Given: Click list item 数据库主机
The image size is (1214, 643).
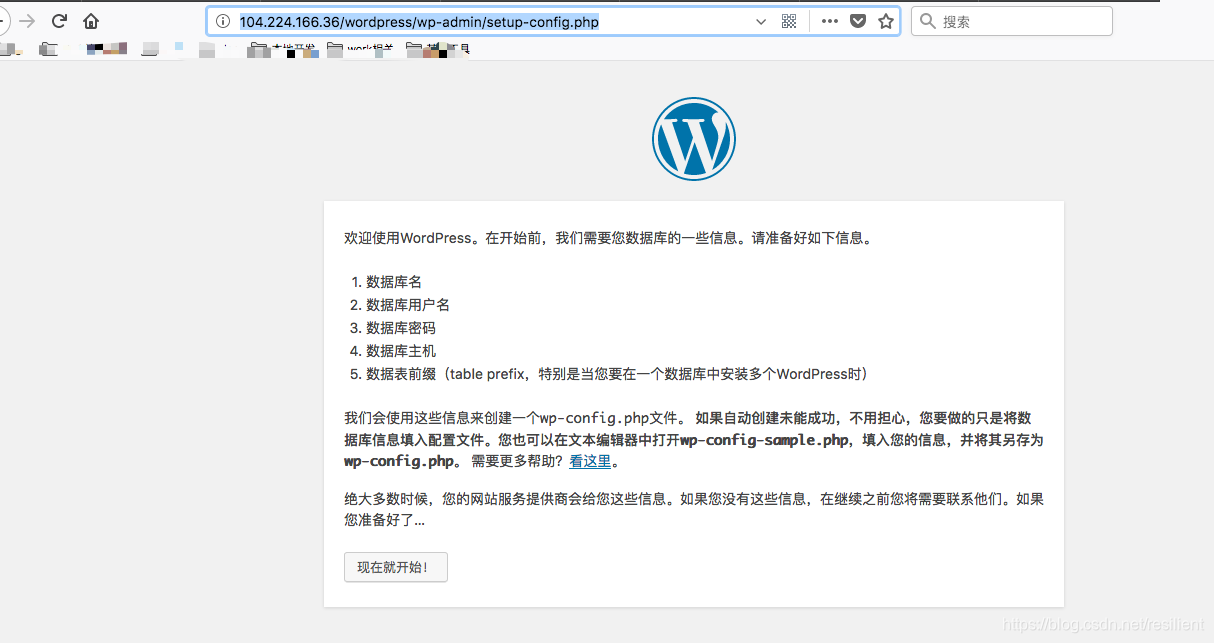Looking at the screenshot, I should [401, 351].
